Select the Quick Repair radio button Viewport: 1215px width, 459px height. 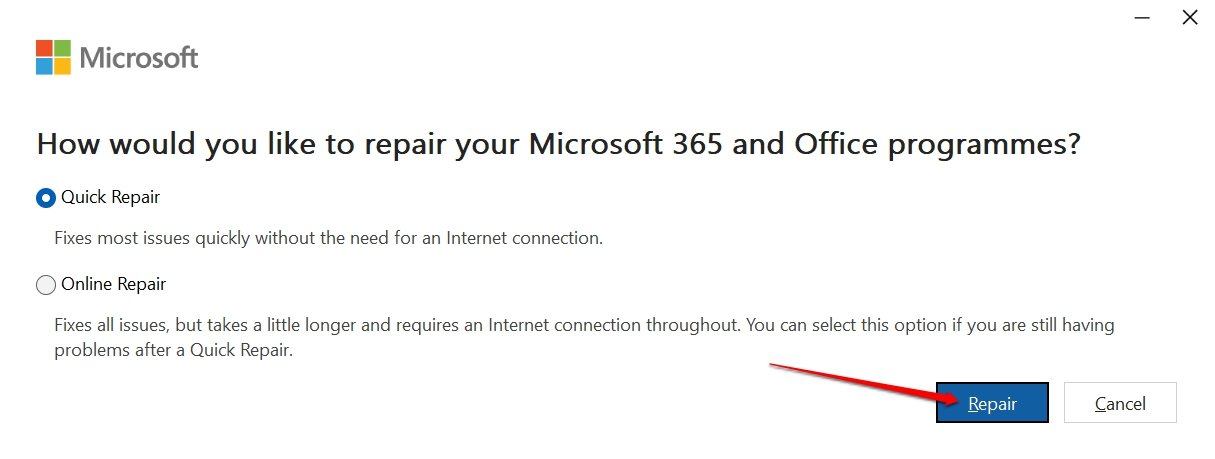46,198
